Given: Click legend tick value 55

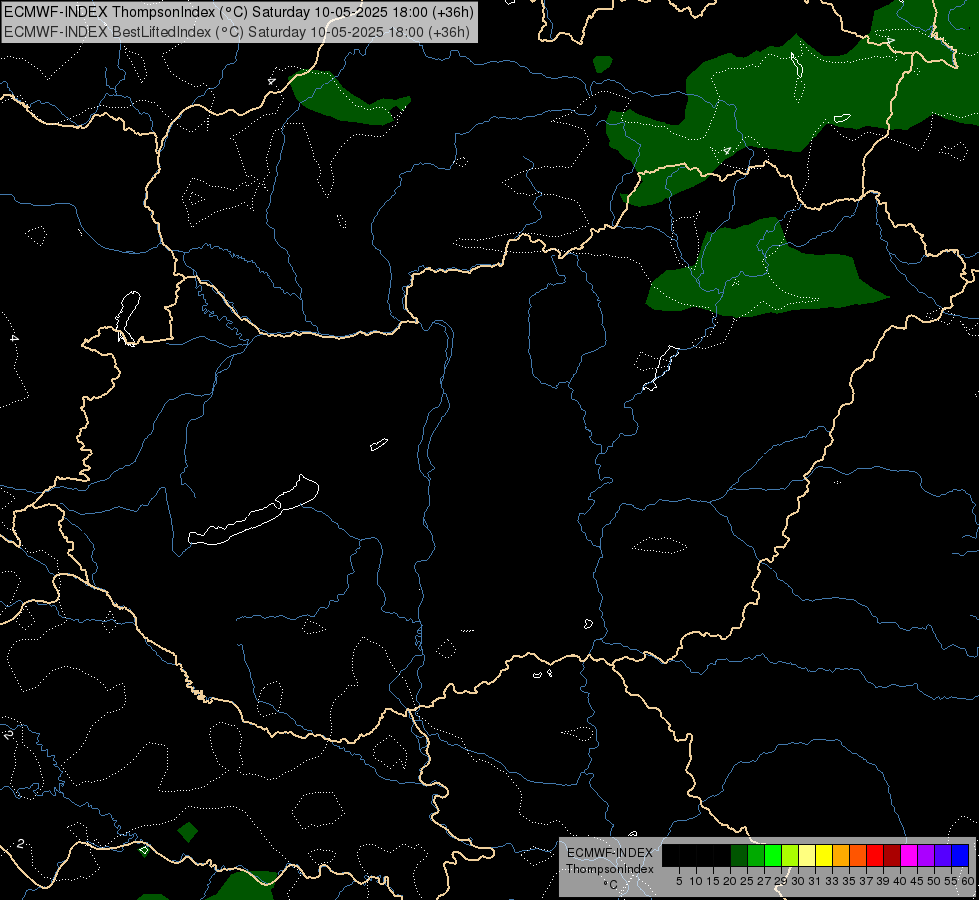Looking at the screenshot, I should pos(952,881).
